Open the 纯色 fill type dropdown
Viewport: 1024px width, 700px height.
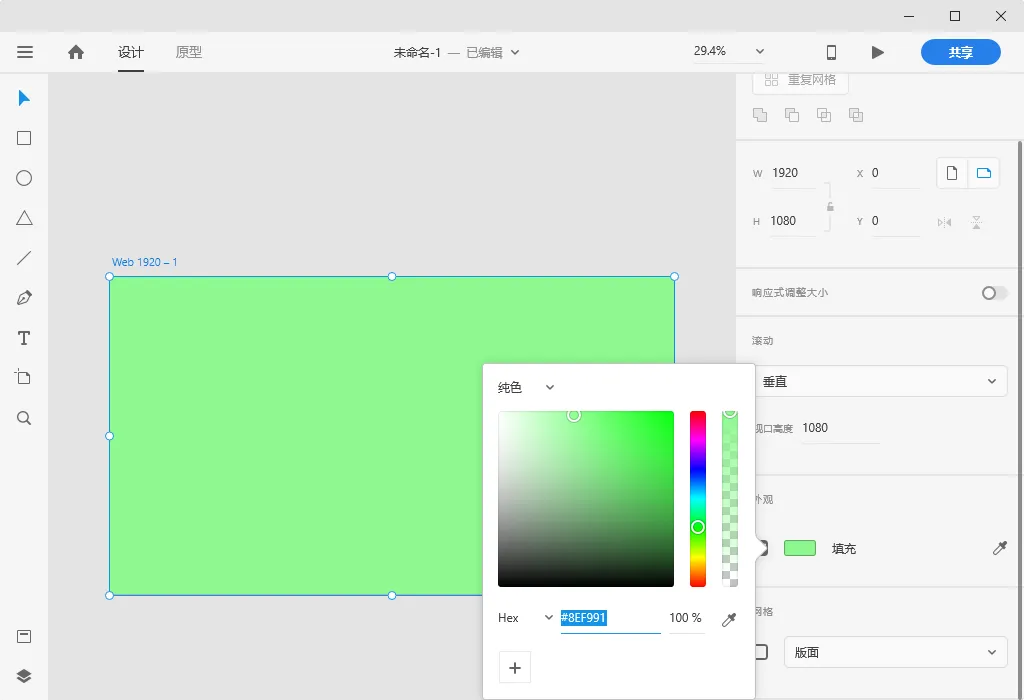pyautogui.click(x=526, y=388)
